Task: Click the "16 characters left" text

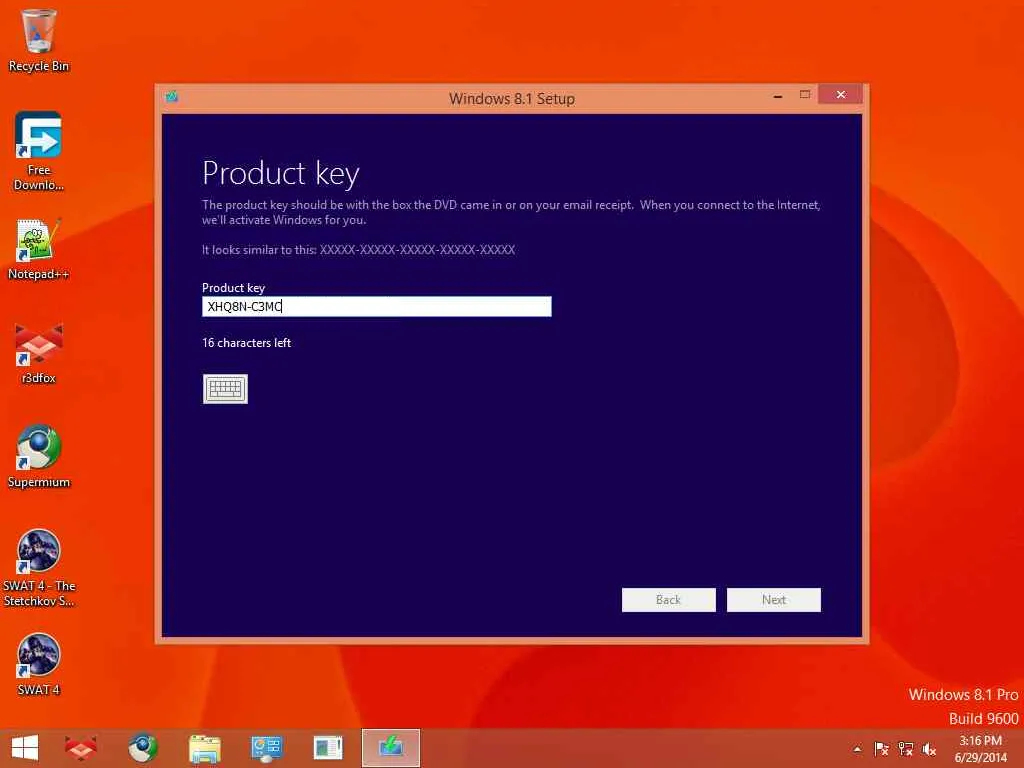Action: point(246,343)
